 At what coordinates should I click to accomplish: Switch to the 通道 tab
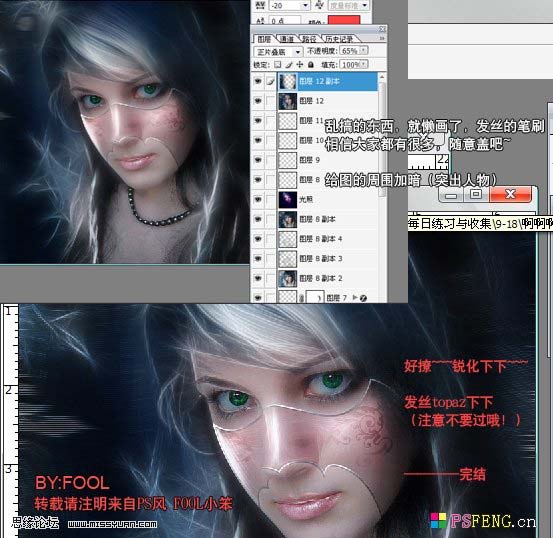click(287, 39)
